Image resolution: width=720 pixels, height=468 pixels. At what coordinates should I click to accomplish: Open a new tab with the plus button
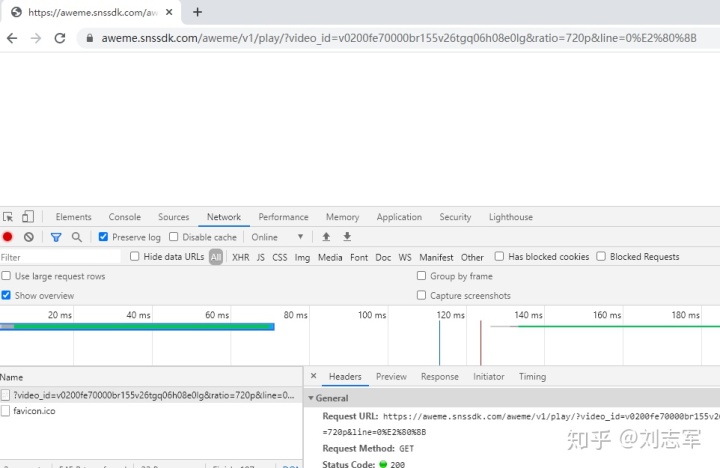[197, 12]
